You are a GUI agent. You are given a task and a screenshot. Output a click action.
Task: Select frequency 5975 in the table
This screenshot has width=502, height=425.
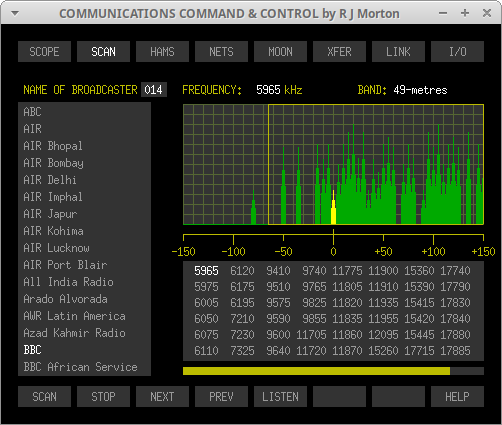(206, 287)
